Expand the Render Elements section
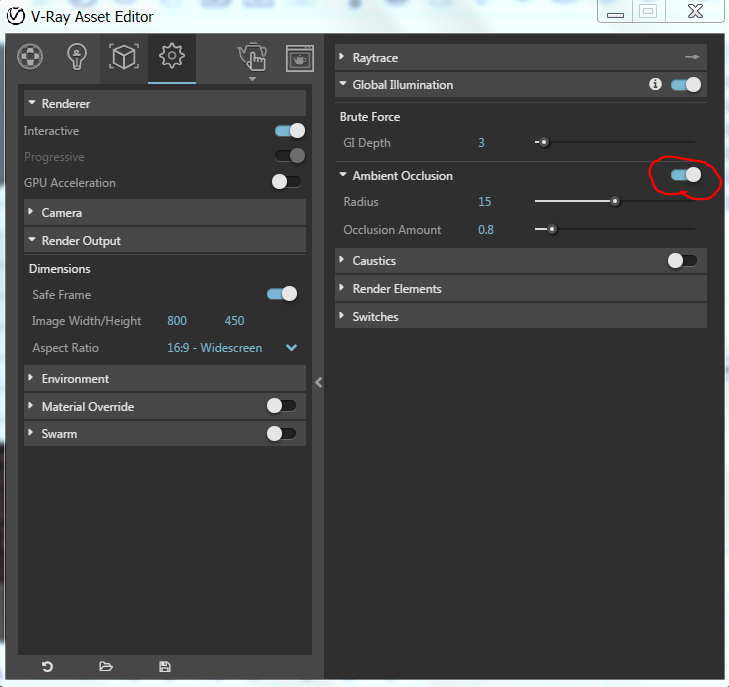 [521, 289]
